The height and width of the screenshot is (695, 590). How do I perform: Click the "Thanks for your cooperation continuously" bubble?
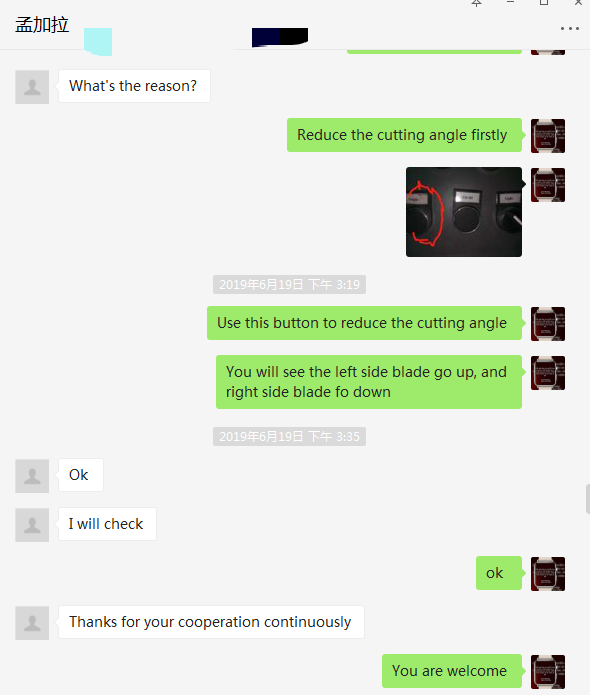pyautogui.click(x=211, y=622)
